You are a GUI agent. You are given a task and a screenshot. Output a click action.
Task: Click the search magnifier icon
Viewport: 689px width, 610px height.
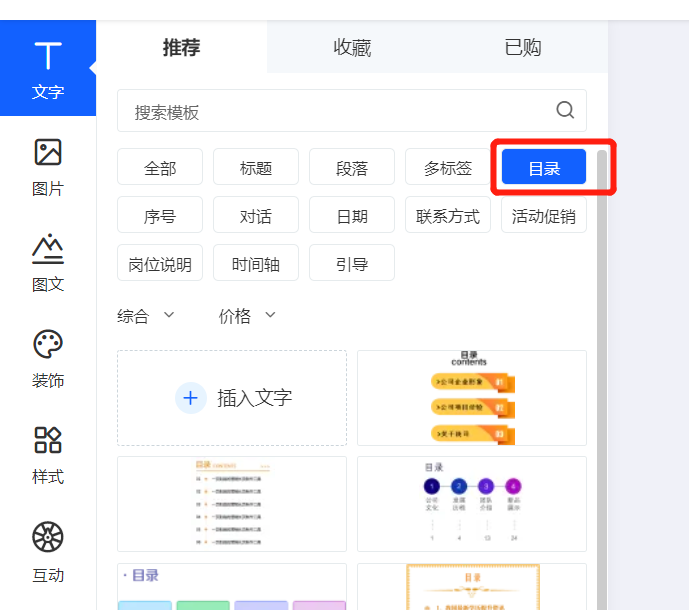(565, 111)
